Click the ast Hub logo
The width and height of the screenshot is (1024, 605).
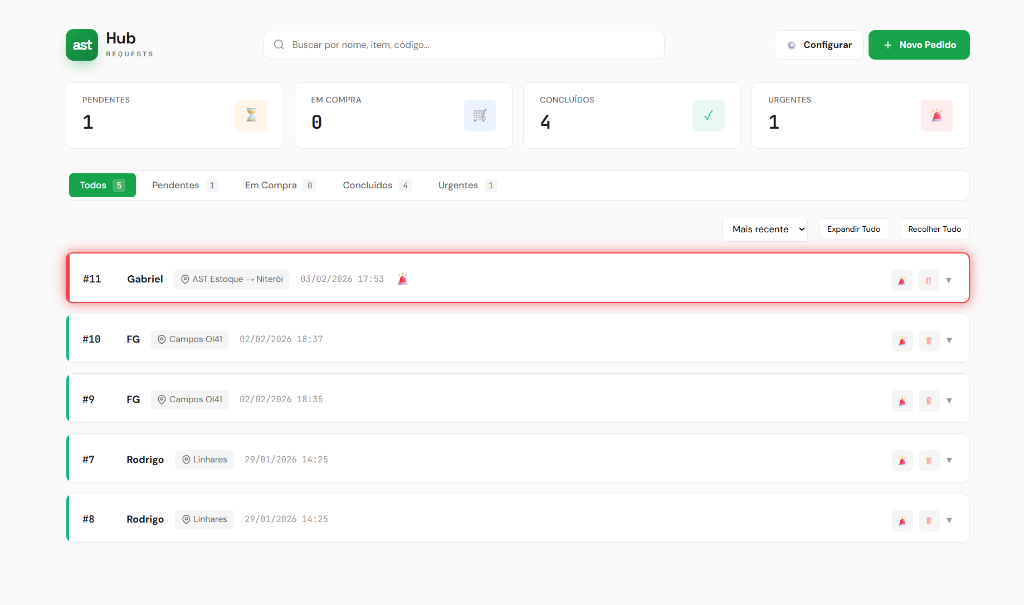coord(82,45)
